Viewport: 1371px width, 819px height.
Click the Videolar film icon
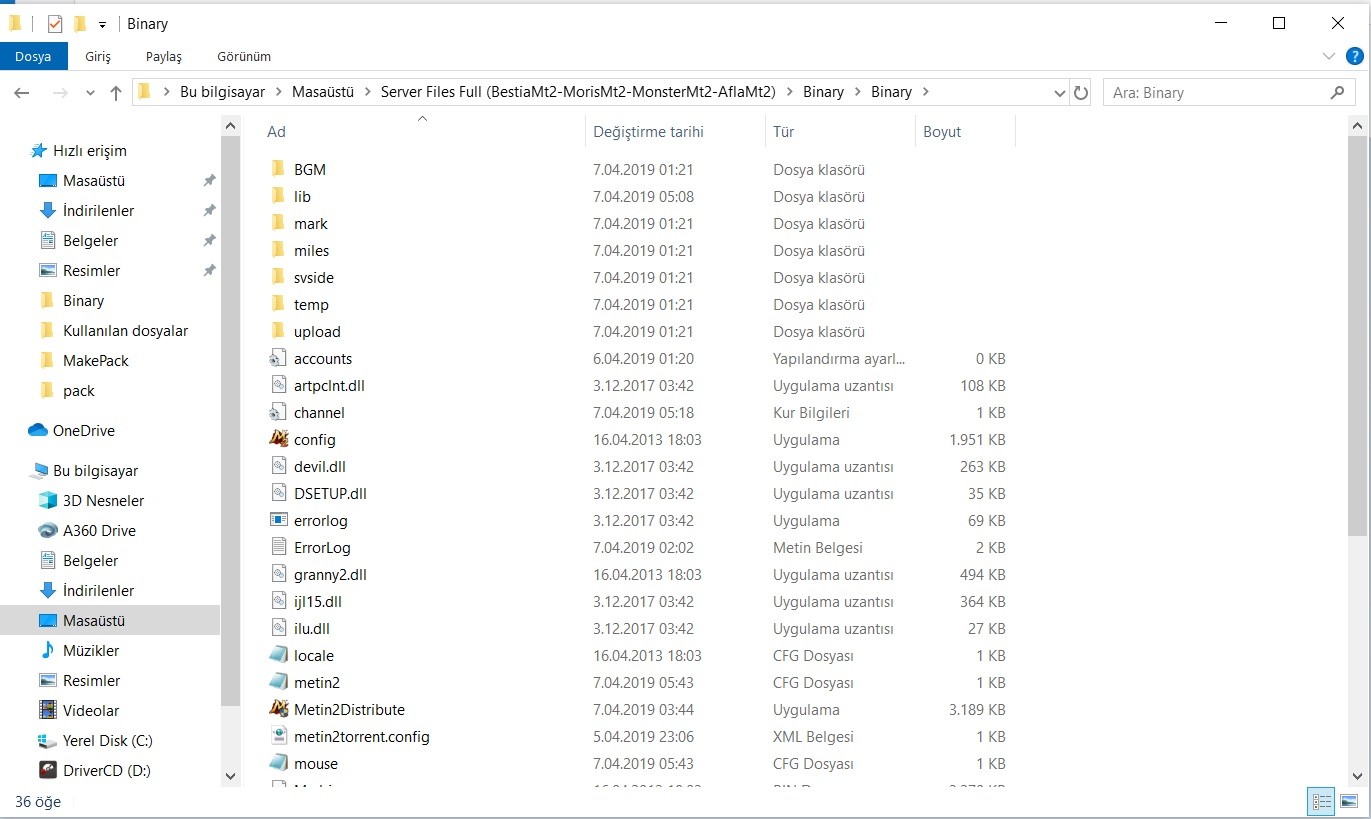[47, 710]
